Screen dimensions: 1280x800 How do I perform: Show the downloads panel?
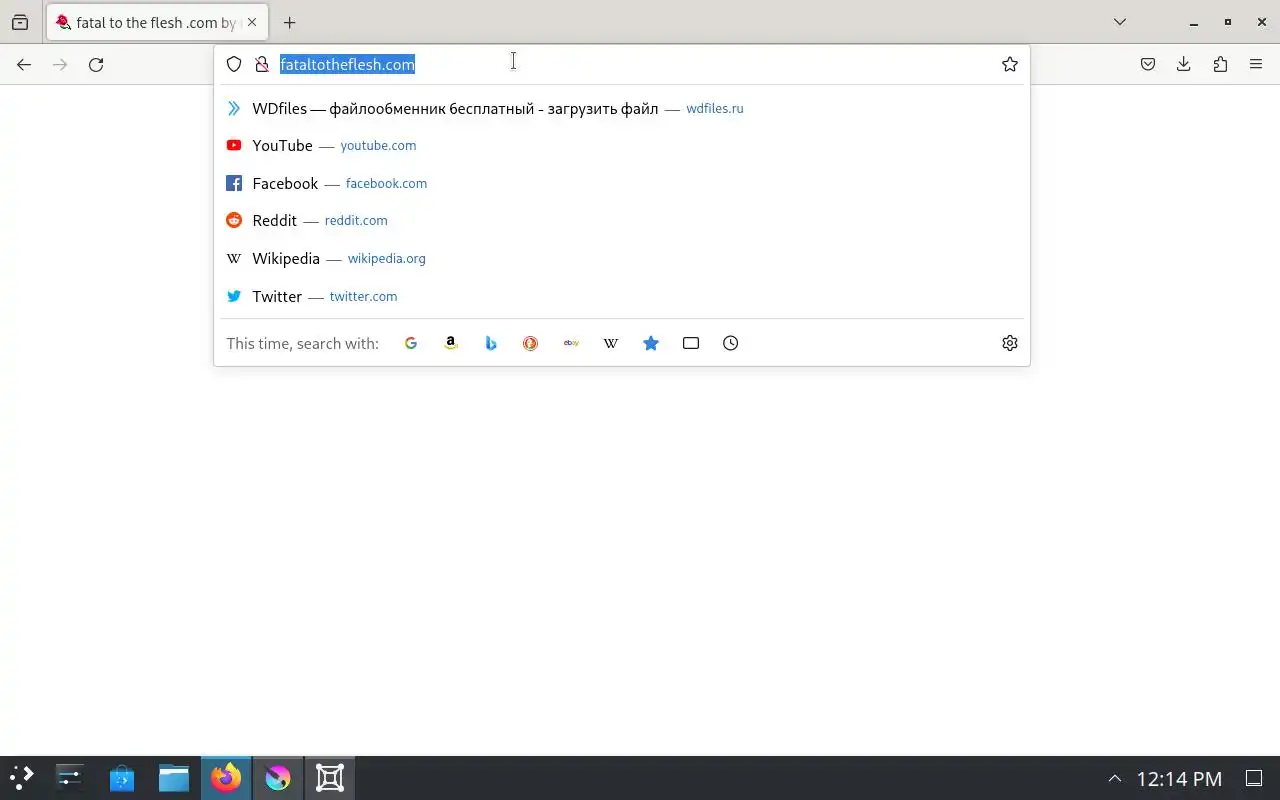(x=1184, y=64)
